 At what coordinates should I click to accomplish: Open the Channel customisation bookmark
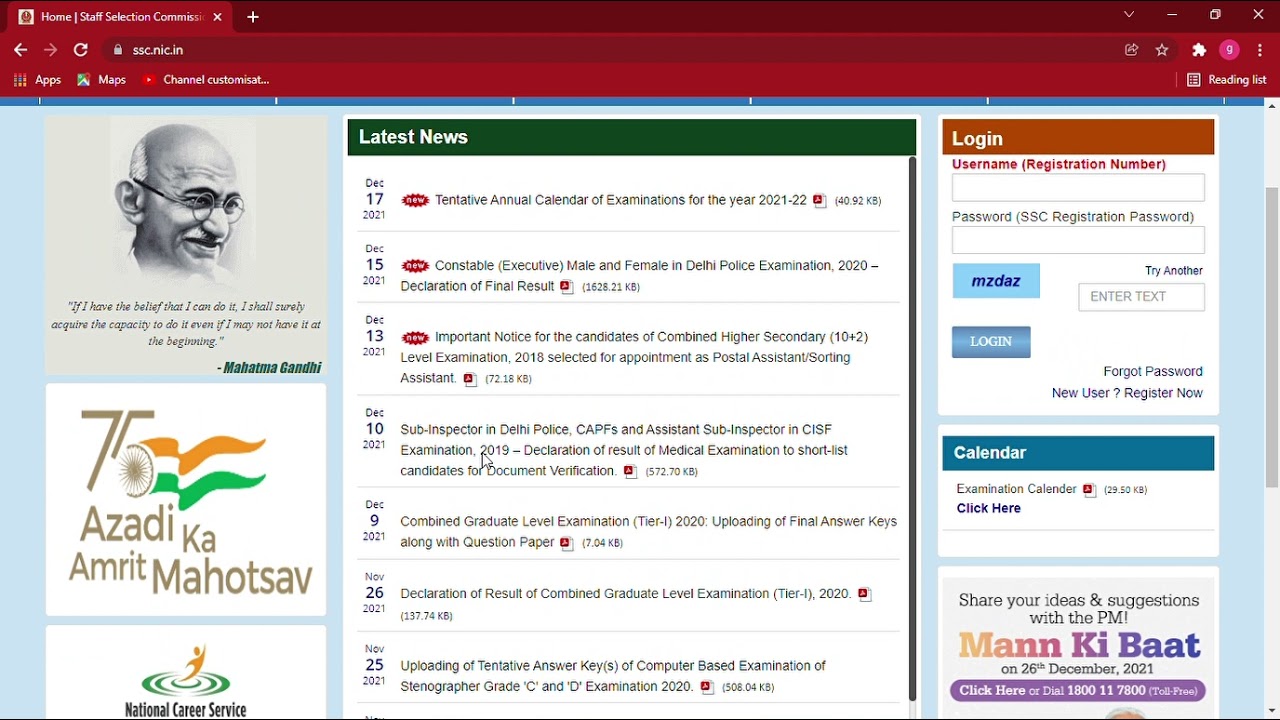pos(206,80)
